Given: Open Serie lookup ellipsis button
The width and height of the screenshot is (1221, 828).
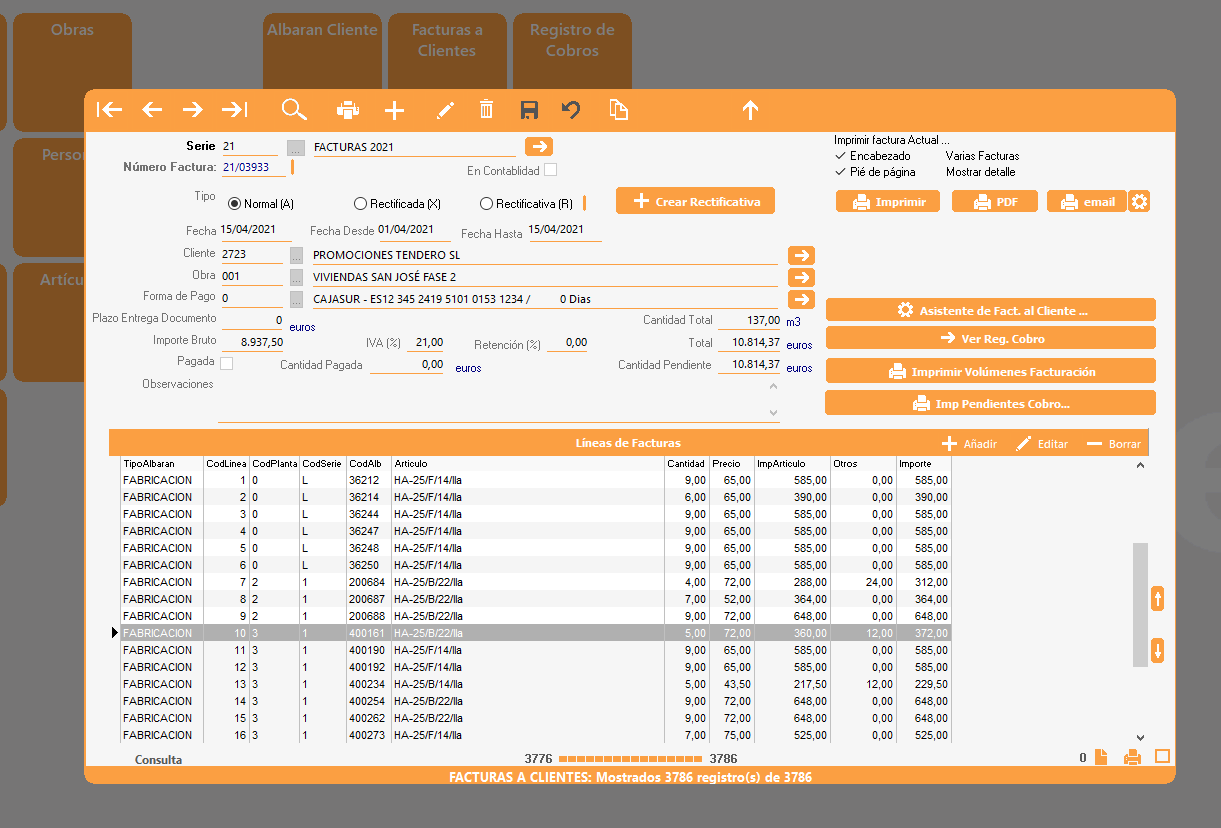Looking at the screenshot, I should [x=295, y=148].
